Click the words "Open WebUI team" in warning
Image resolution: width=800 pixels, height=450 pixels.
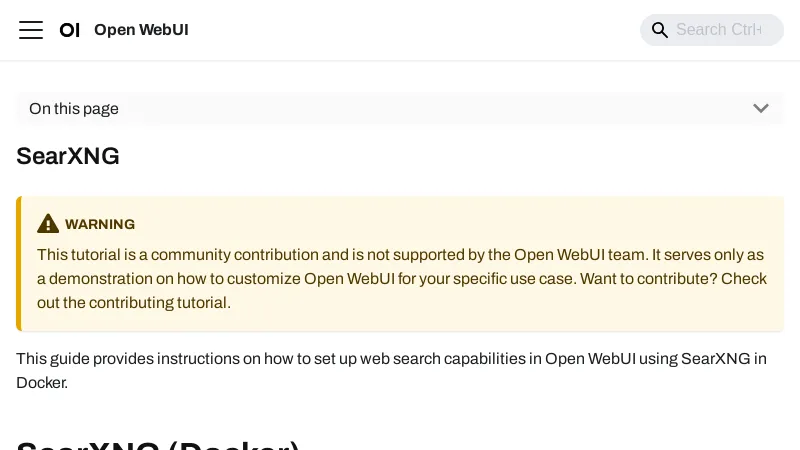coord(572,255)
